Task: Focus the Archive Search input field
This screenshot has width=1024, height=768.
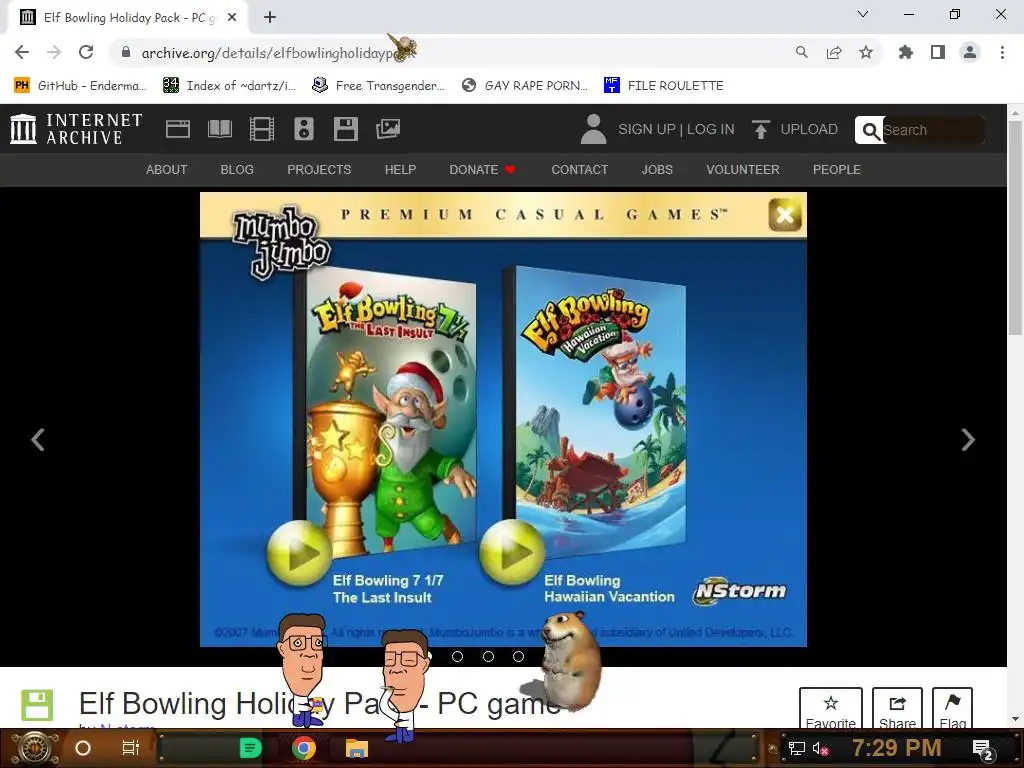Action: 933,130
